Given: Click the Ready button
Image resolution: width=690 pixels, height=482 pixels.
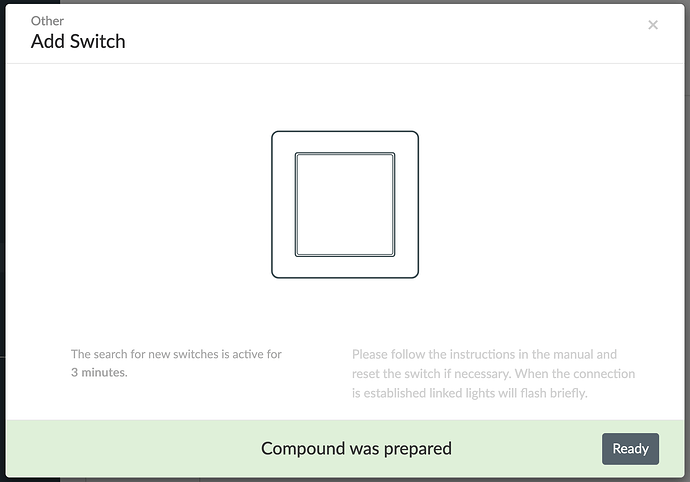Looking at the screenshot, I should point(630,449).
